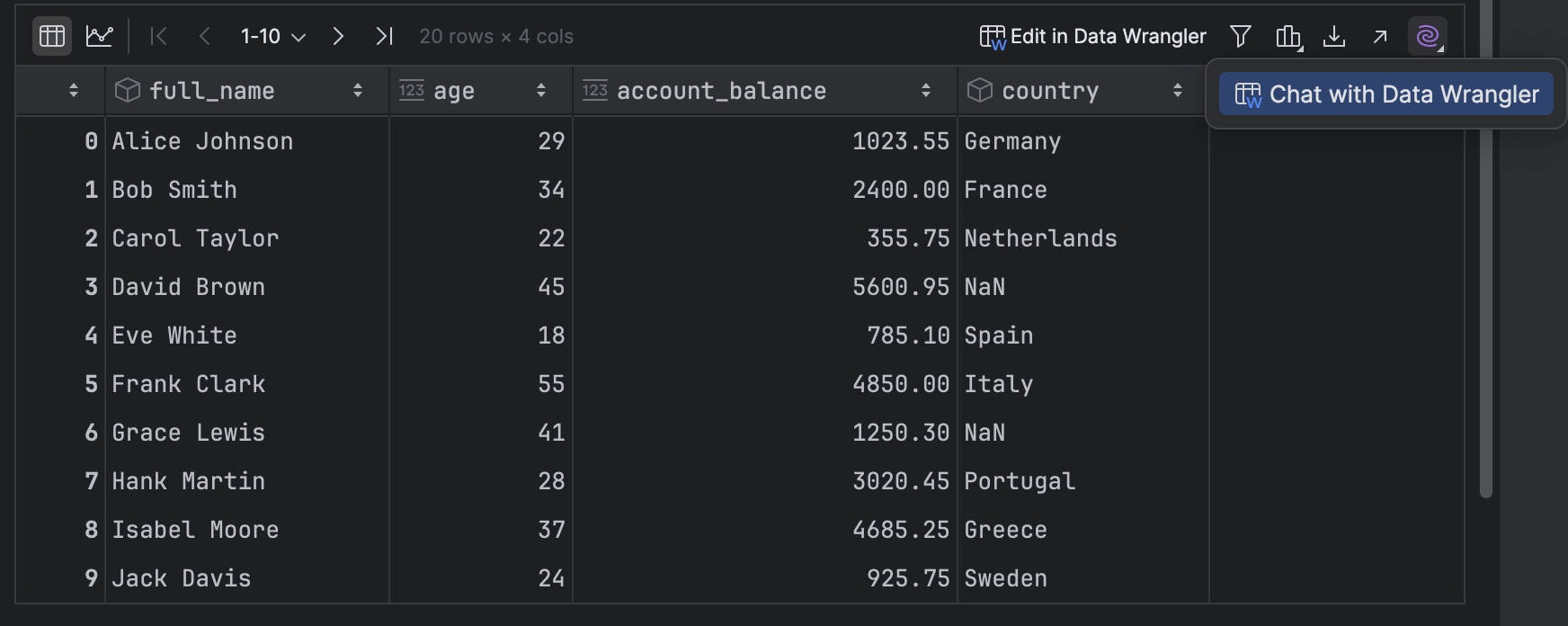The image size is (1568, 626).
Task: Switch to table view mode
Action: click(x=52, y=36)
